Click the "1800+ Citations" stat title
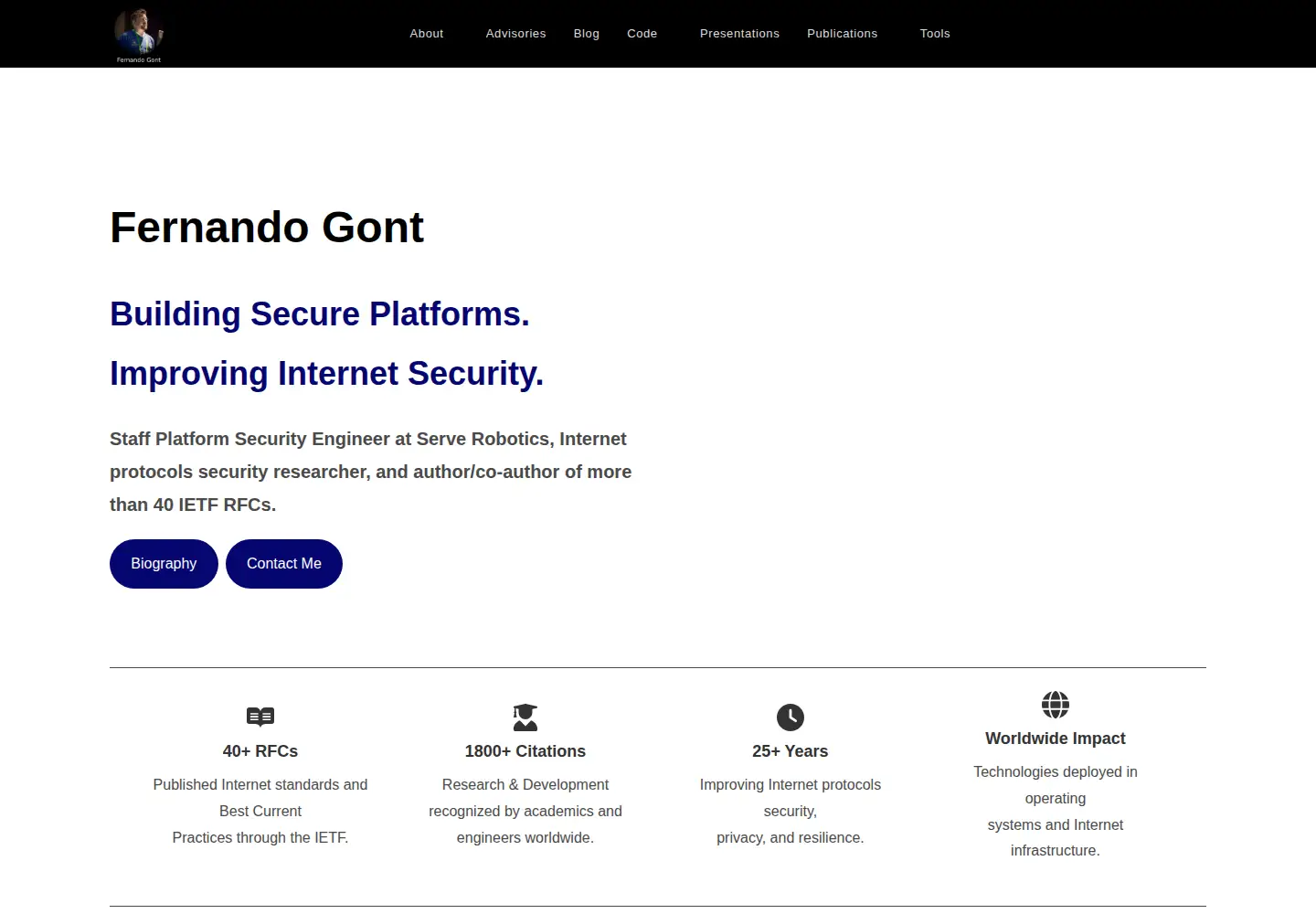This screenshot has height=914, width=1316. pyautogui.click(x=525, y=751)
